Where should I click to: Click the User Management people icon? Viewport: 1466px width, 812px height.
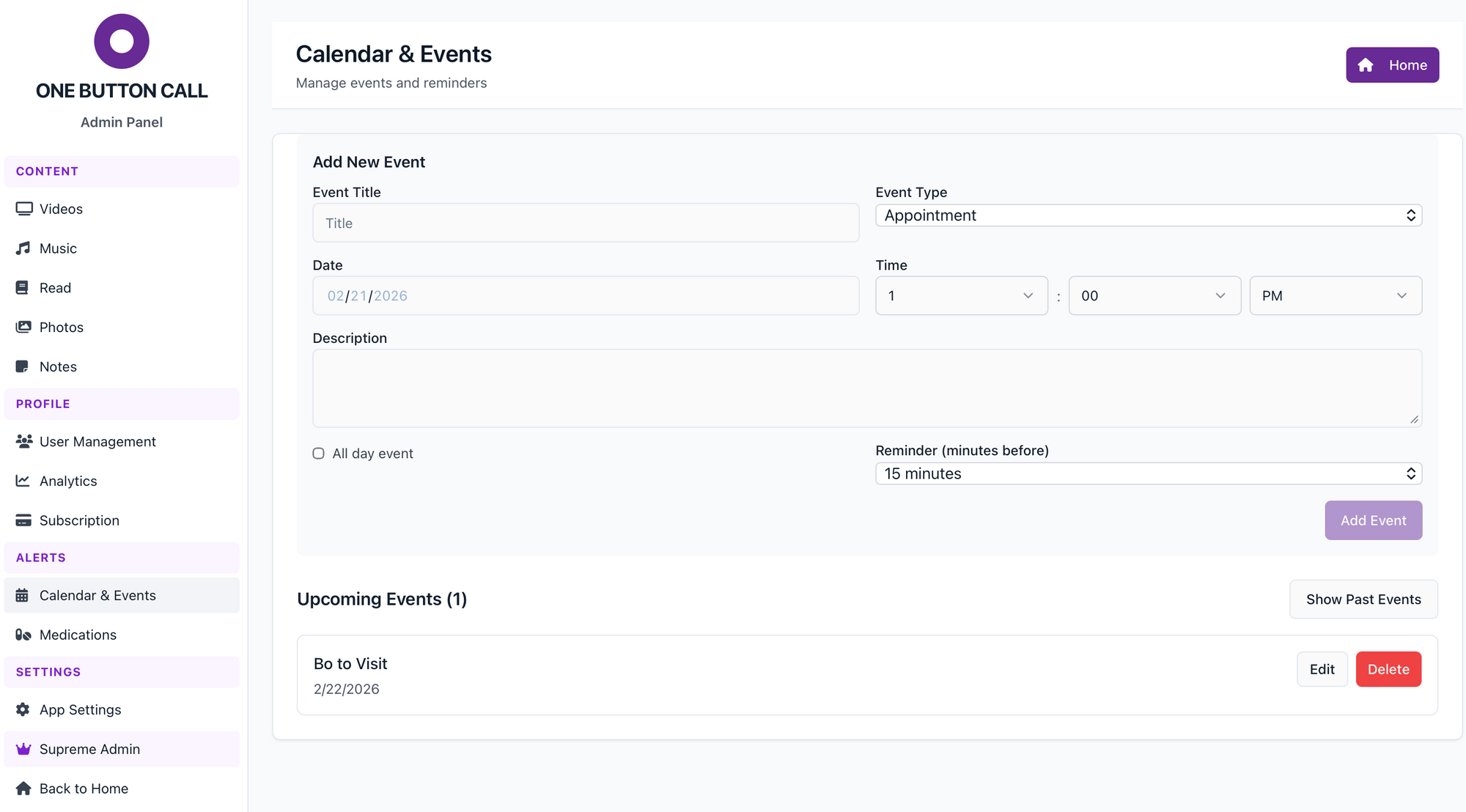(x=23, y=441)
